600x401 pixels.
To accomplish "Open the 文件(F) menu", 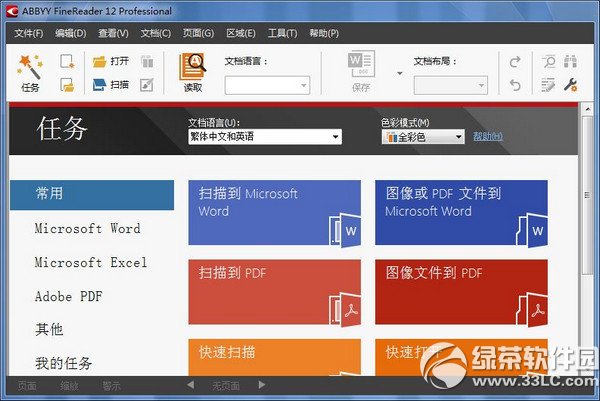I will pyautogui.click(x=29, y=33).
